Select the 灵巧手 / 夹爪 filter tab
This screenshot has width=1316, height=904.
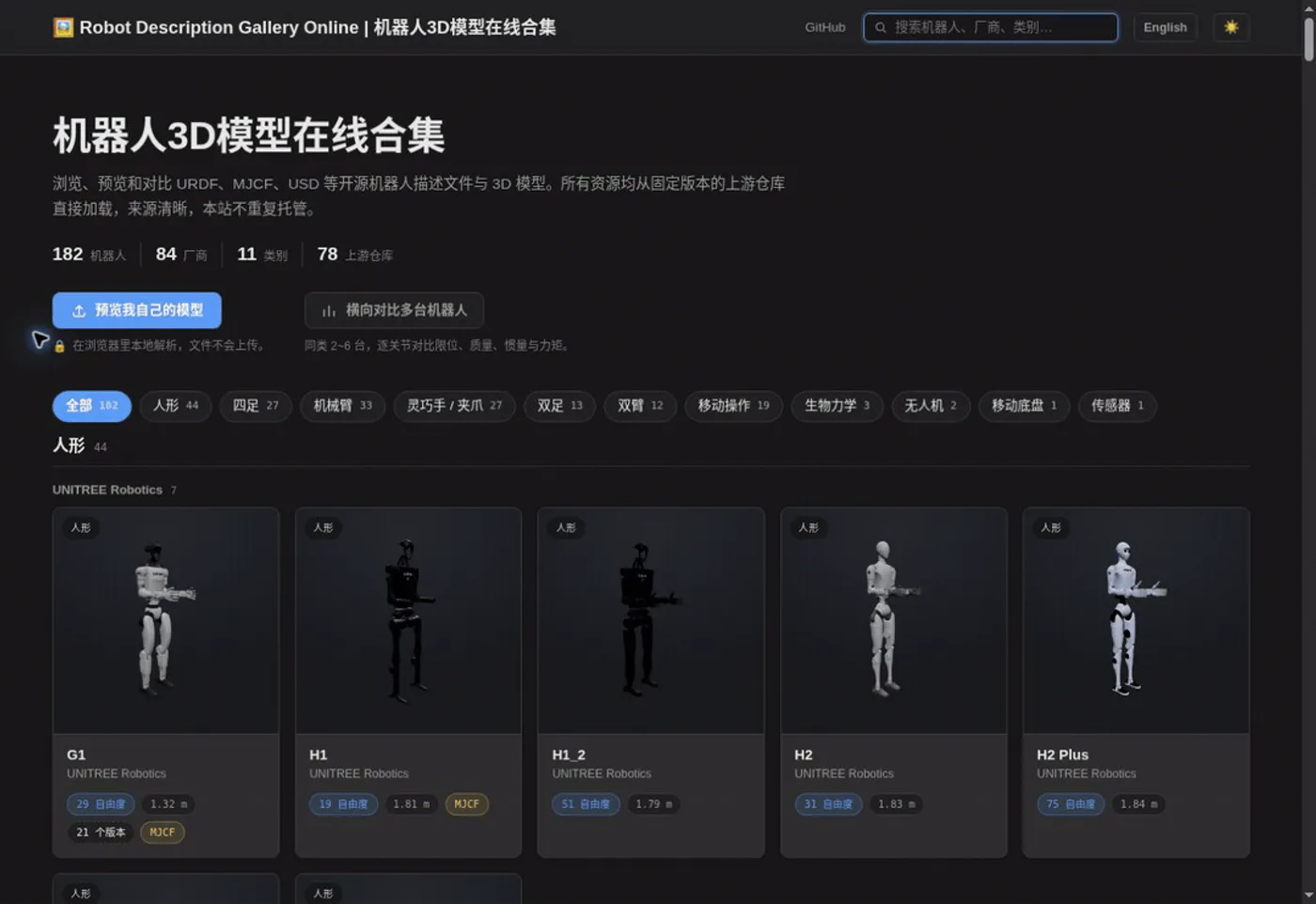click(454, 406)
